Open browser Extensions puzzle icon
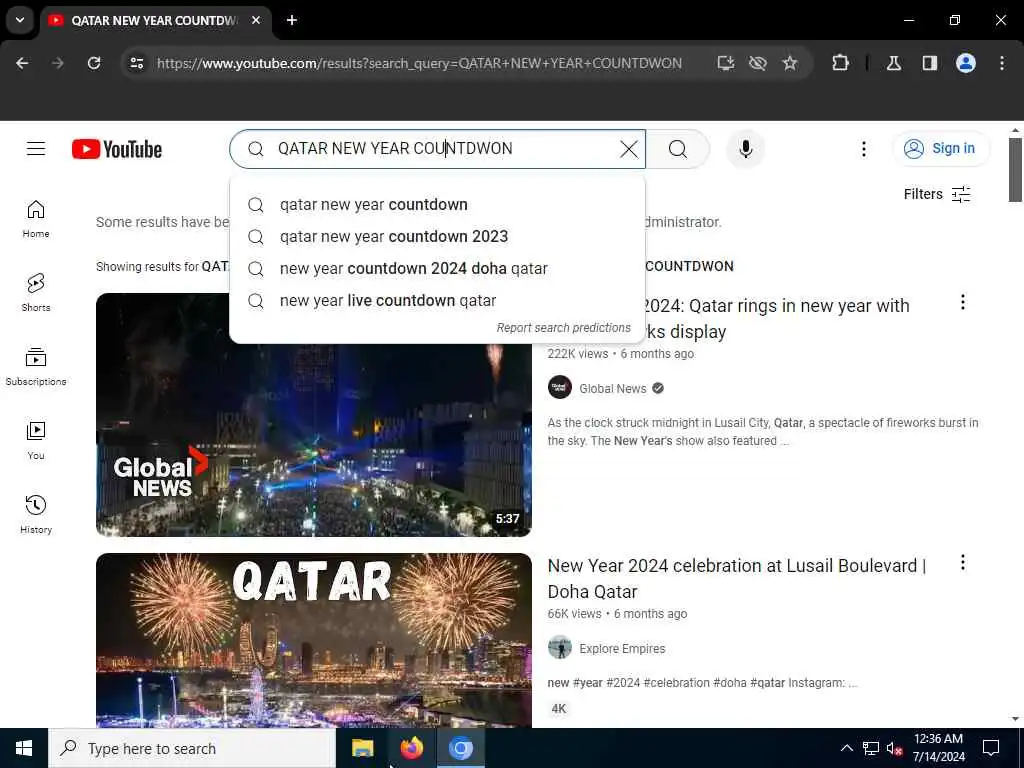 [840, 63]
